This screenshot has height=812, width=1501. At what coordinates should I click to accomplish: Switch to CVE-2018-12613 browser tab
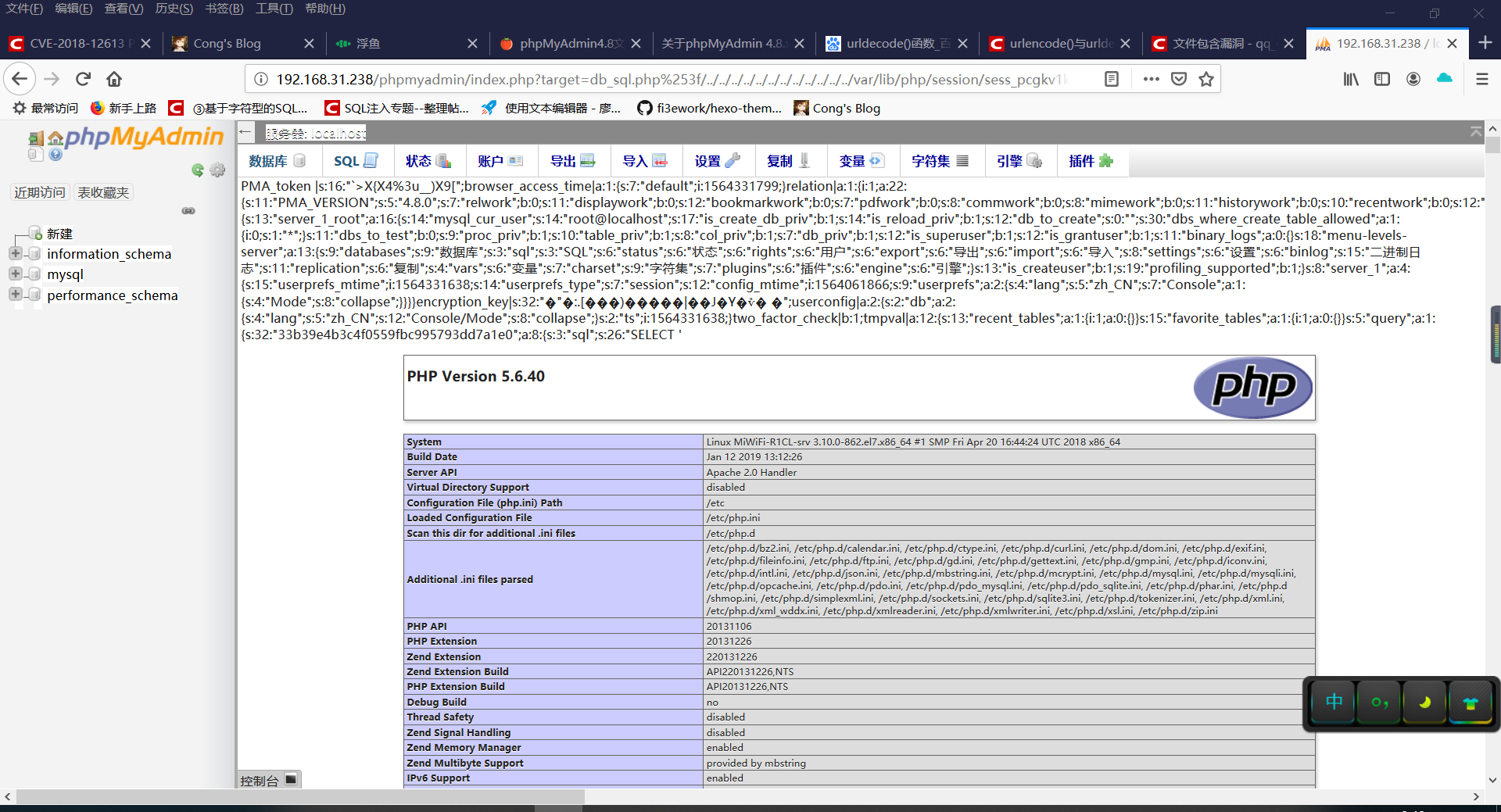point(81,43)
